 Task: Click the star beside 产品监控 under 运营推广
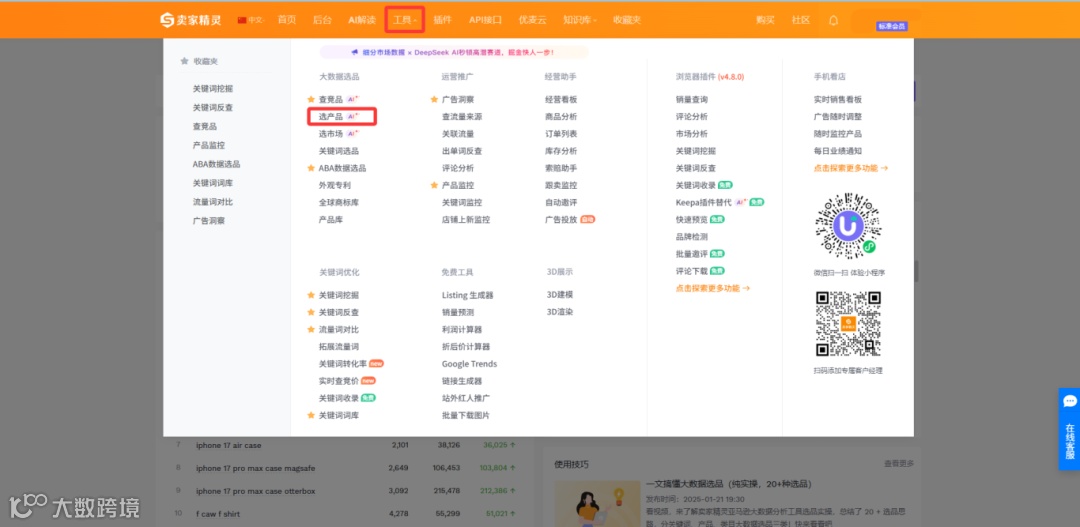(435, 185)
